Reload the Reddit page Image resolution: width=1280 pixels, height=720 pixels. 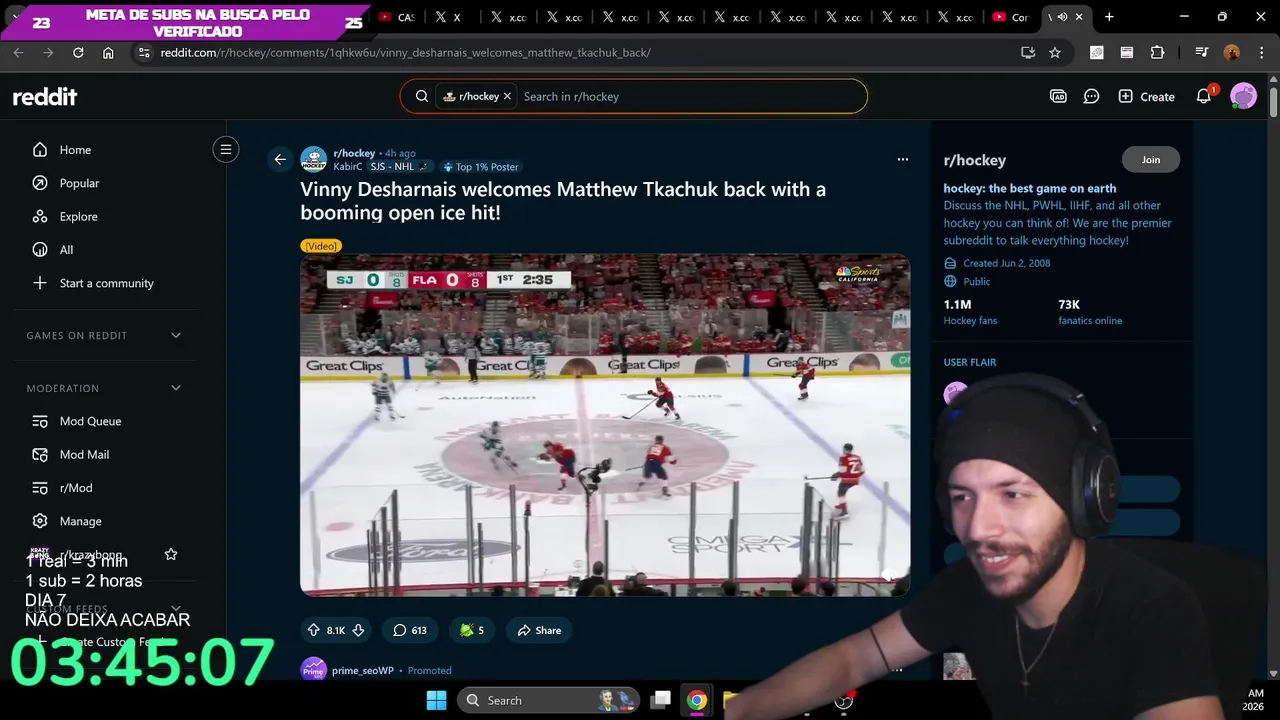tap(78, 52)
